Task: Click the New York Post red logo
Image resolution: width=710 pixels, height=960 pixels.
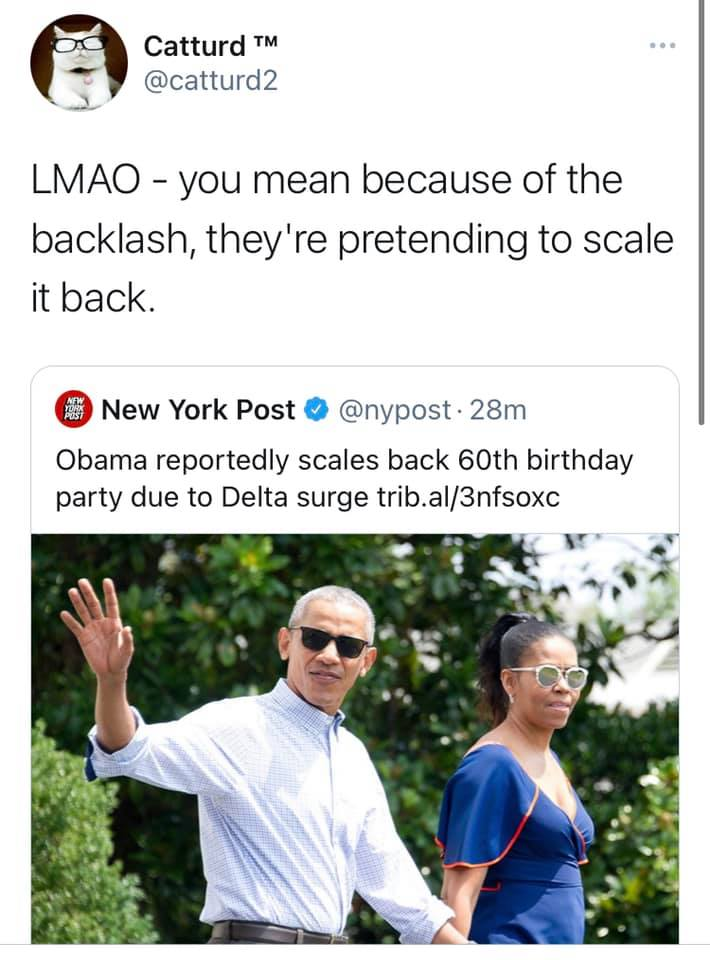Action: (x=73, y=410)
